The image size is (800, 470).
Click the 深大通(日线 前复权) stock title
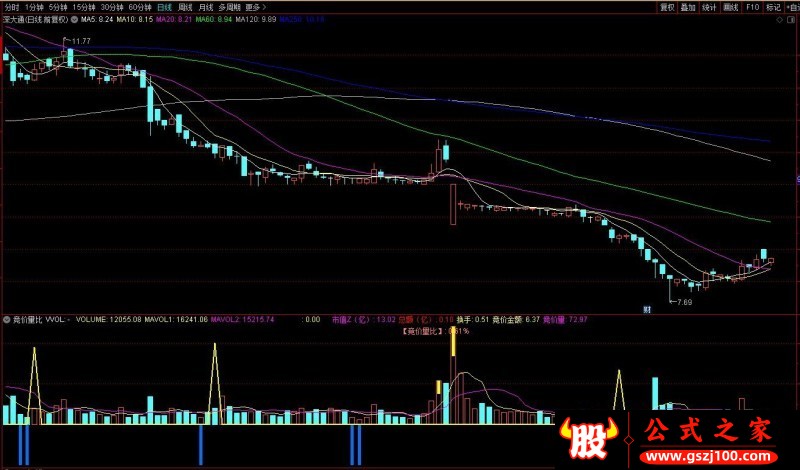pos(36,20)
